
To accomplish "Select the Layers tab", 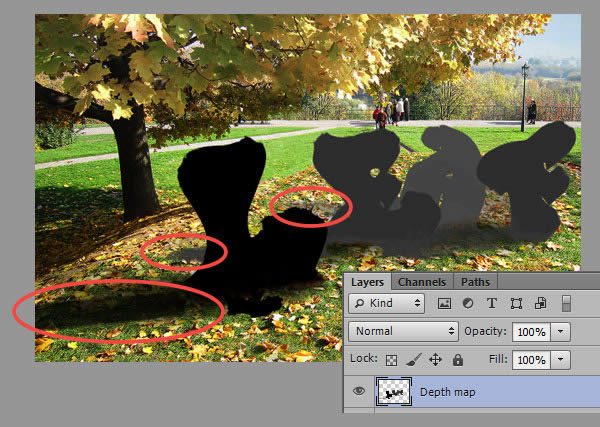I will coord(367,282).
